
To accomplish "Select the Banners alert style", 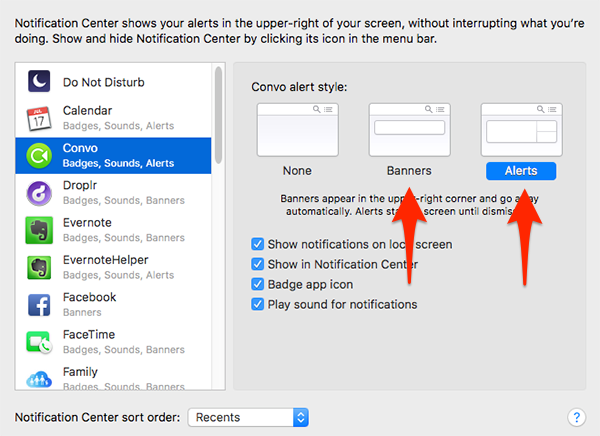I will [408, 130].
